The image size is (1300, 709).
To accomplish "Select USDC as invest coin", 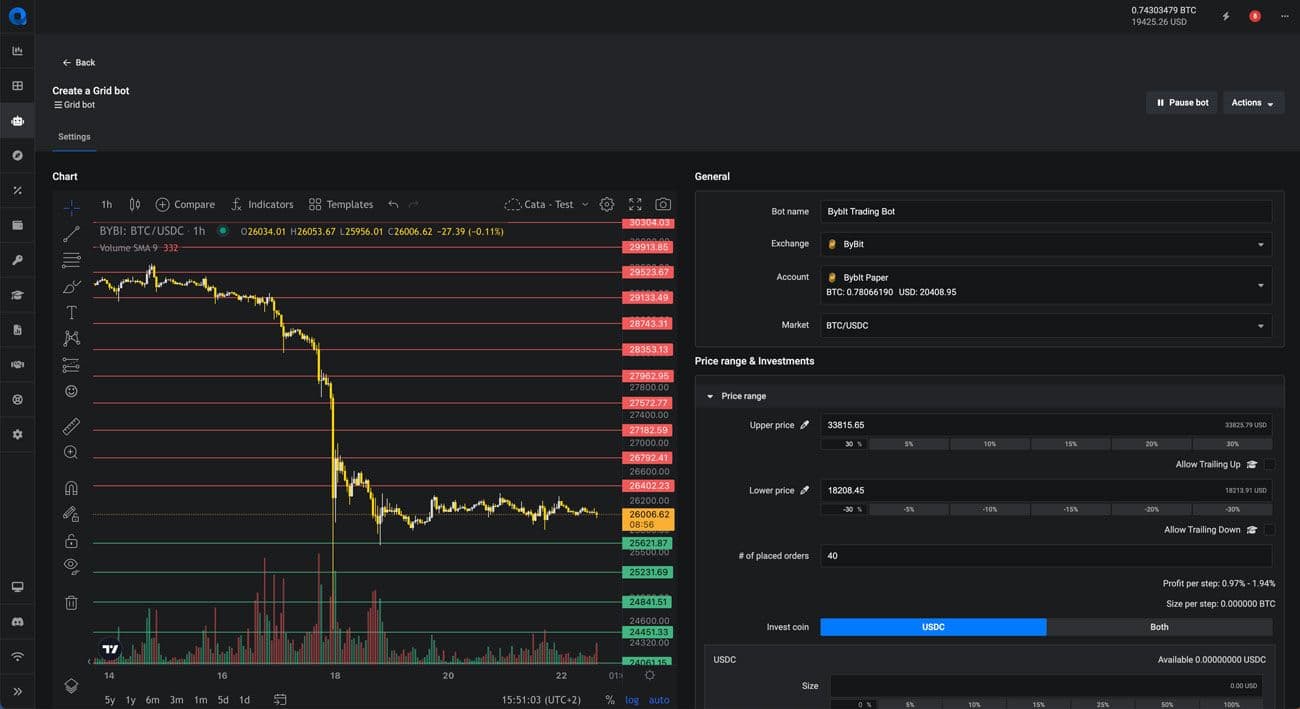I will coord(933,627).
